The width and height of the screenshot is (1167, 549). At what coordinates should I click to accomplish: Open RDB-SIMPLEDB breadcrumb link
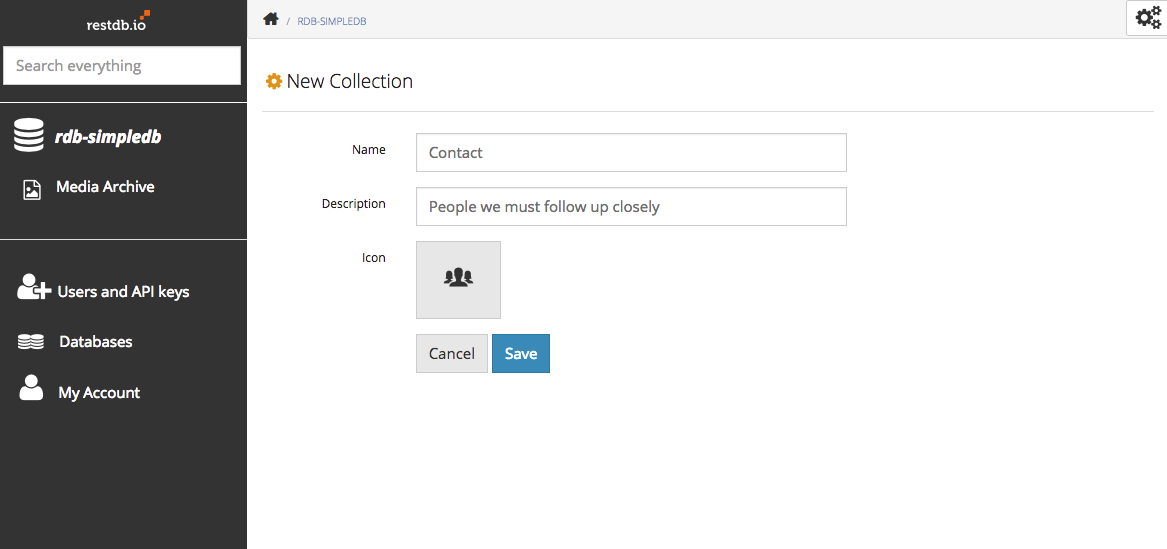coord(332,22)
